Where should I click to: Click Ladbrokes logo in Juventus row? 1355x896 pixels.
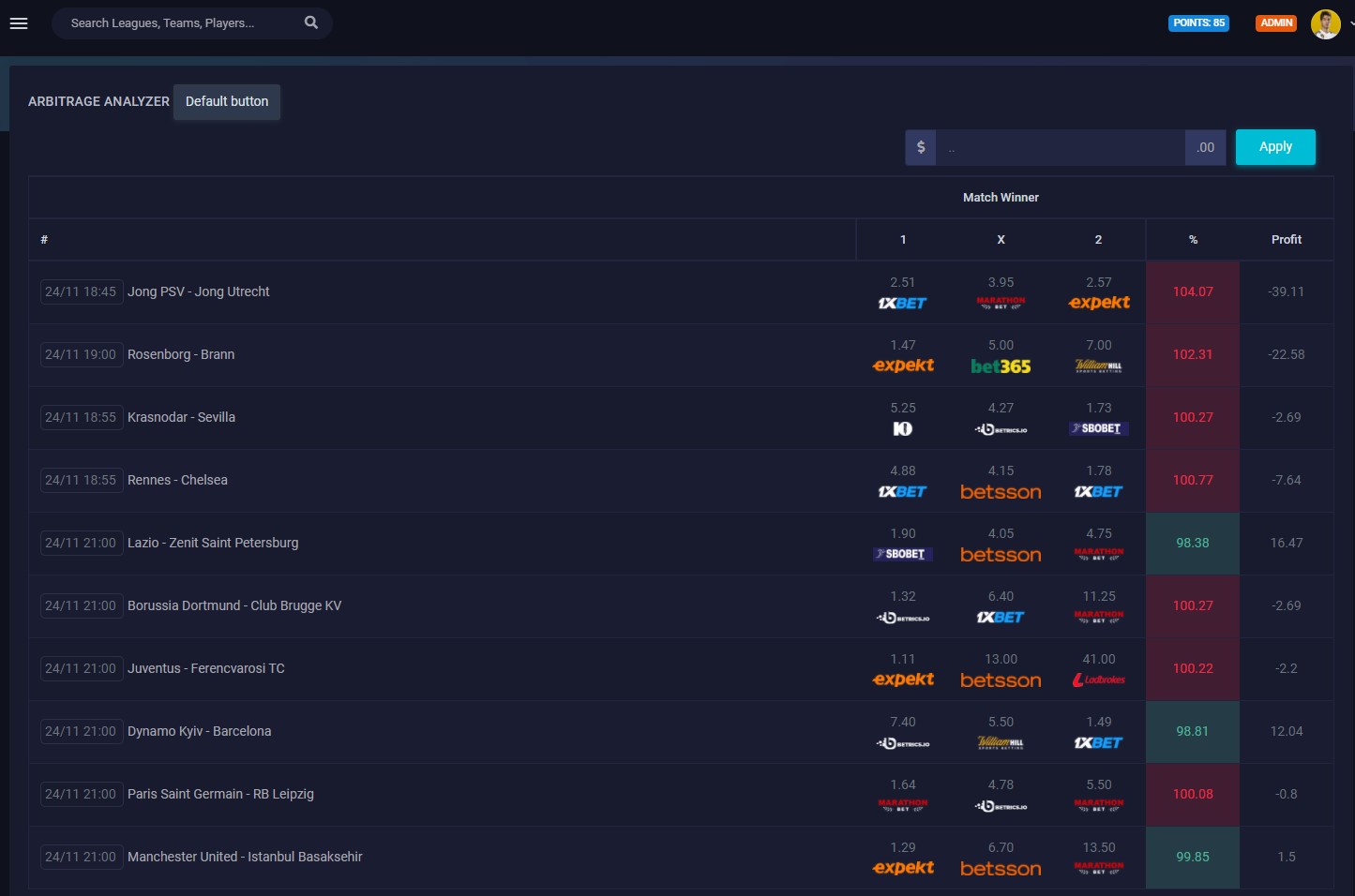click(x=1099, y=680)
